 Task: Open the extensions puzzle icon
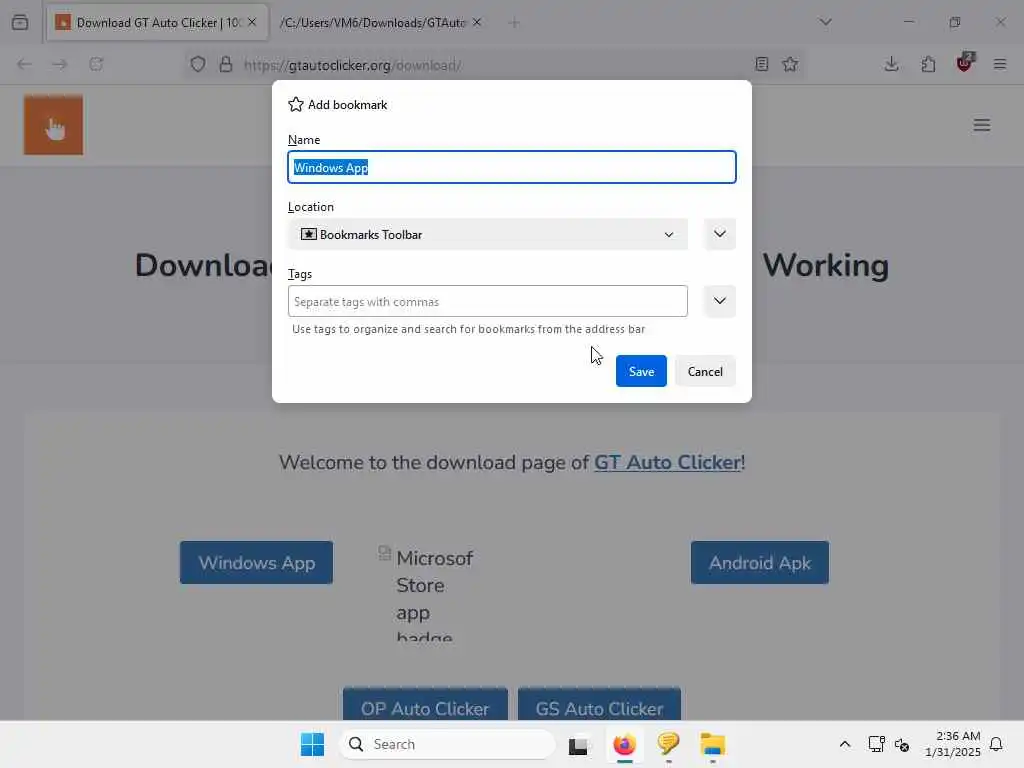point(928,64)
